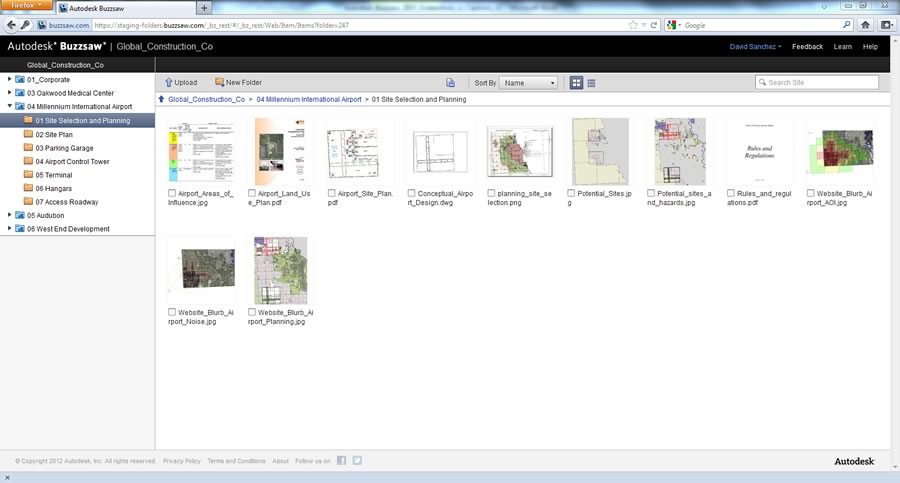Click the browser reload icon

(x=653, y=25)
